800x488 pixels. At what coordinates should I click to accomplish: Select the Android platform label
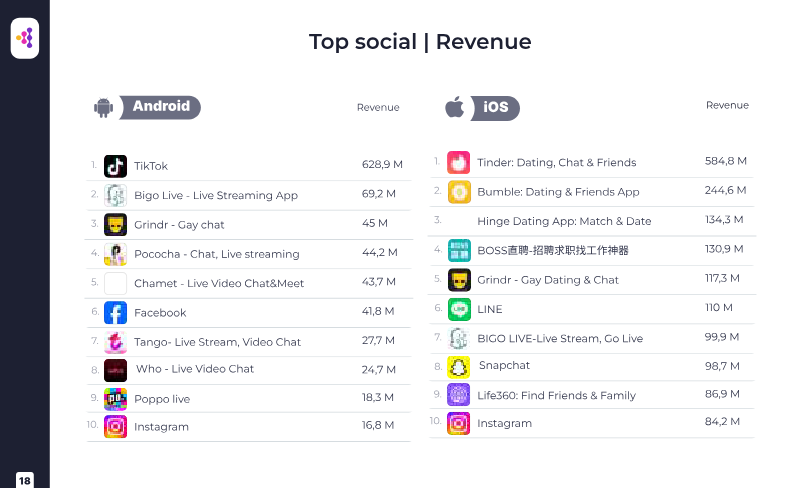(x=162, y=107)
